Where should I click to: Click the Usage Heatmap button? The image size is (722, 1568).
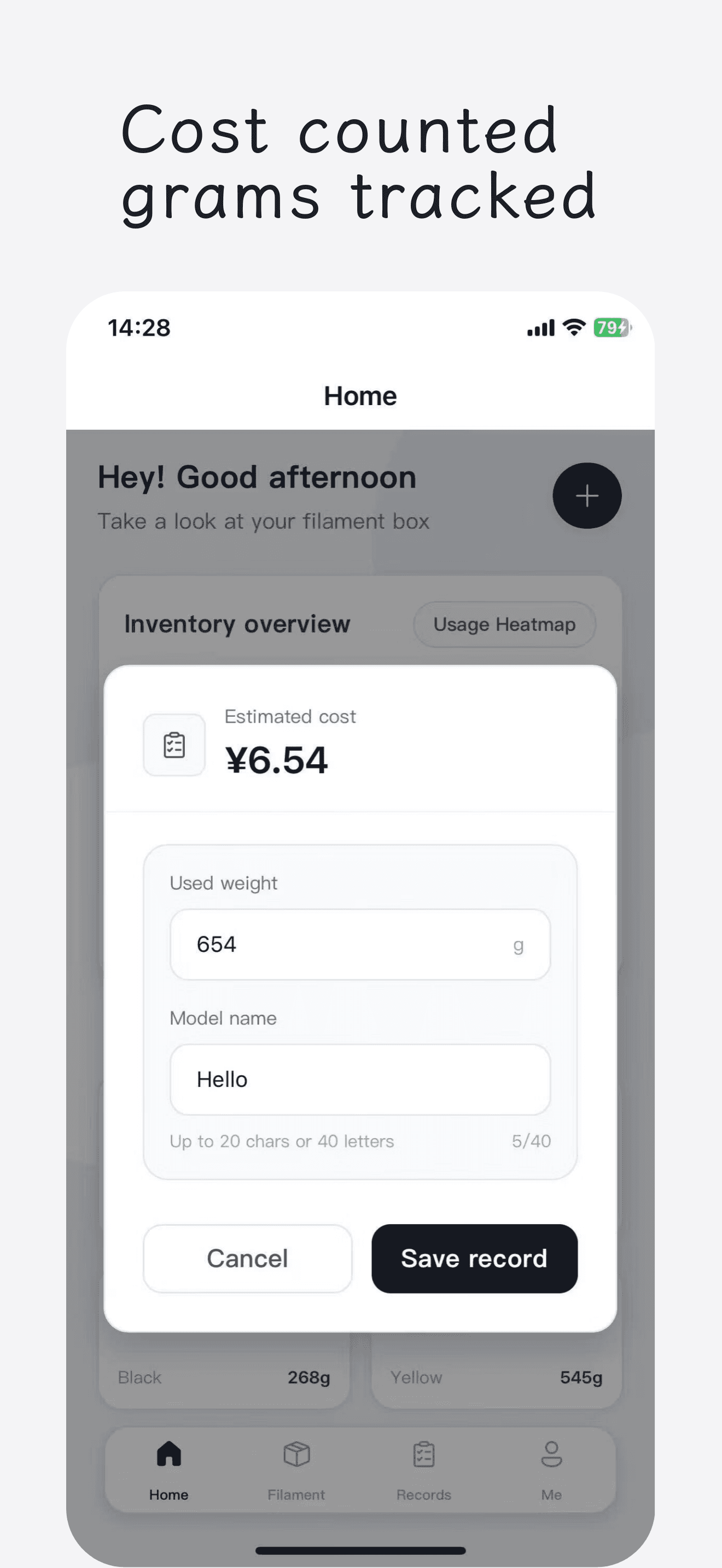504,624
